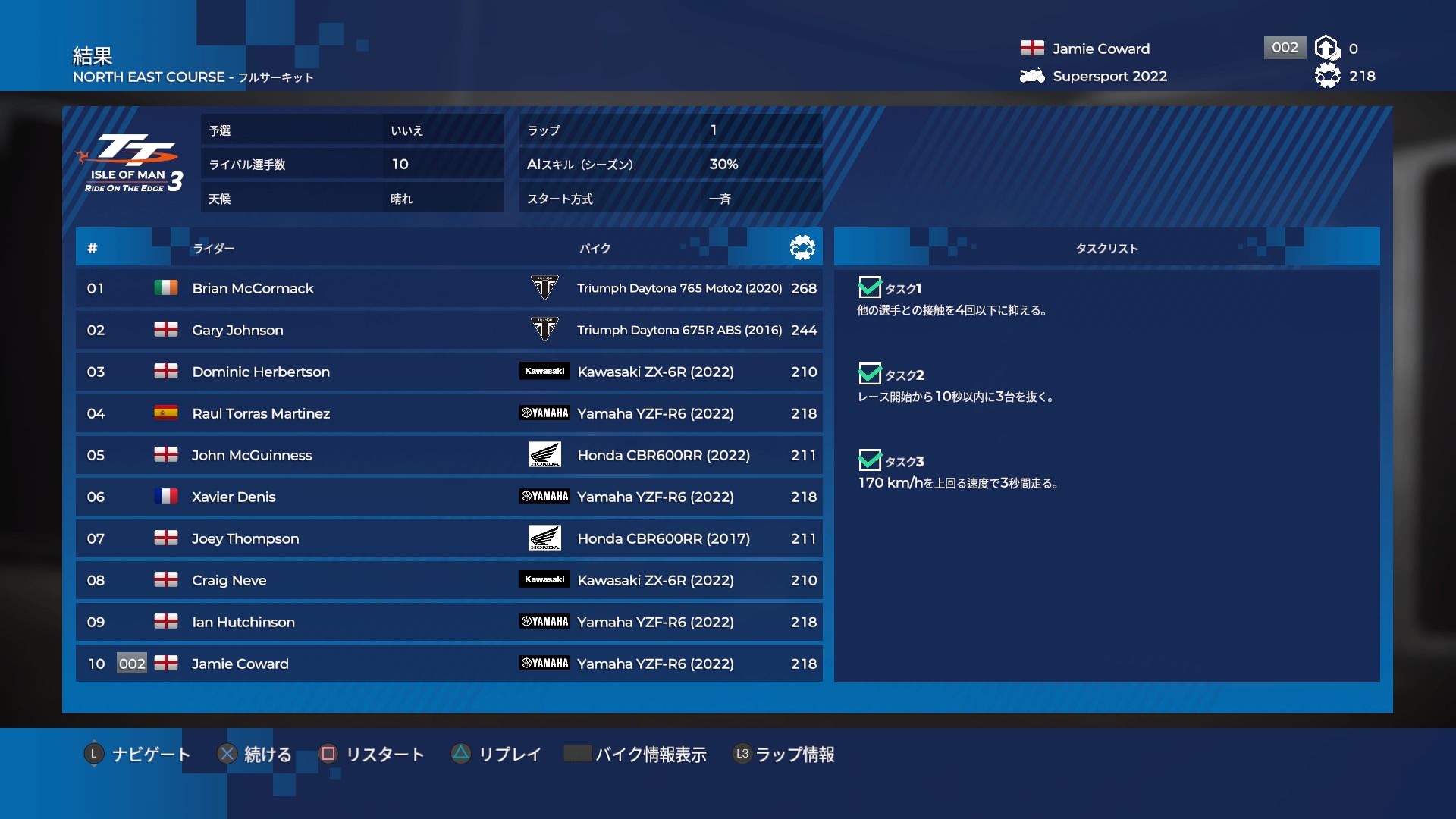Click the Honda wing logo for John McGuinness

[544, 454]
